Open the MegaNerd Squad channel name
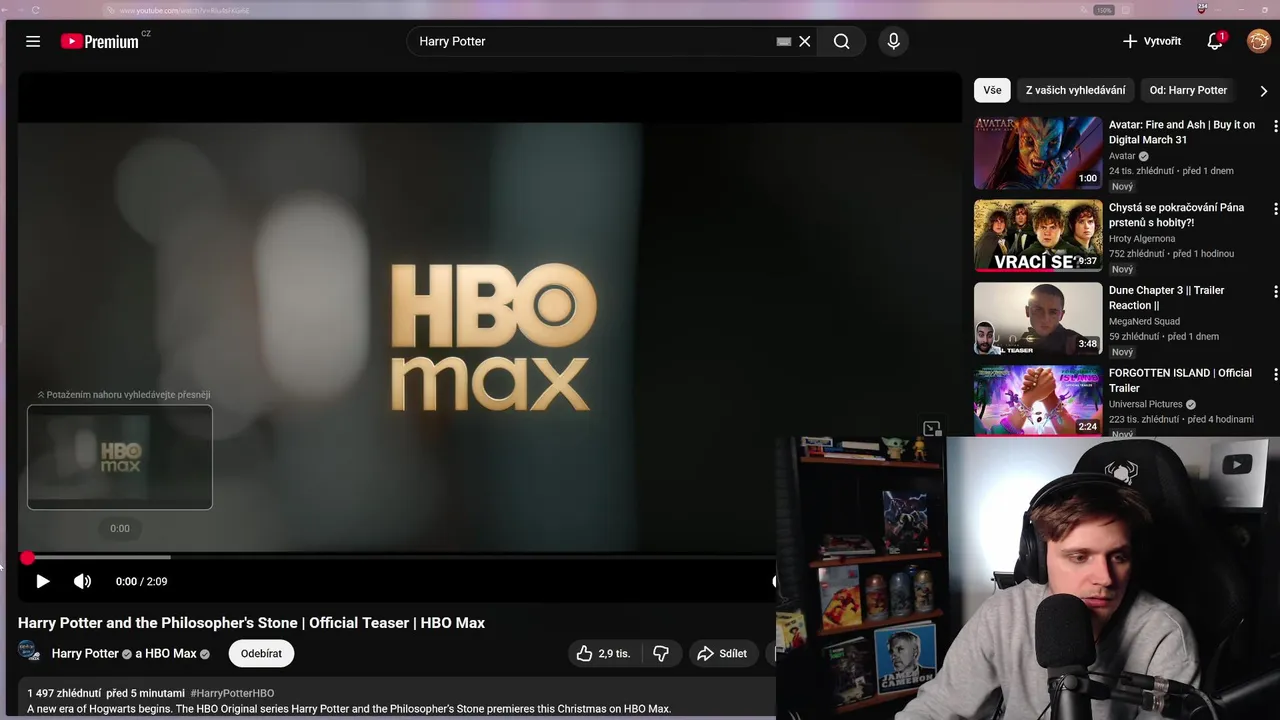The width and height of the screenshot is (1280, 720). click(1144, 321)
